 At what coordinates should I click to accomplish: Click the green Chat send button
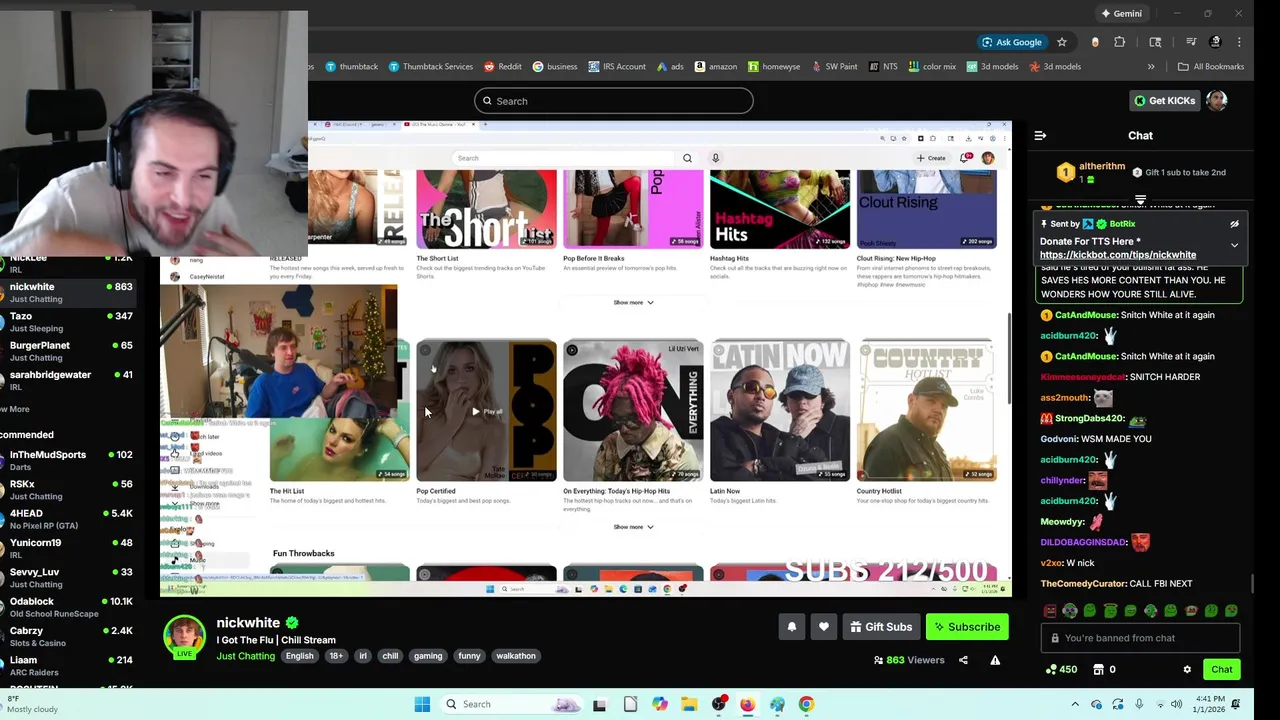click(x=1222, y=670)
